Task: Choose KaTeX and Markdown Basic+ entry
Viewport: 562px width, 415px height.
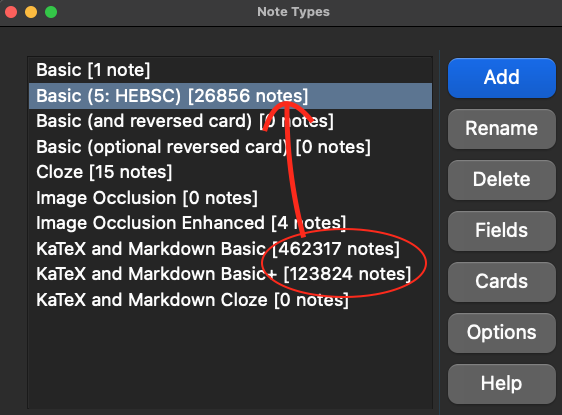Action: (230, 274)
